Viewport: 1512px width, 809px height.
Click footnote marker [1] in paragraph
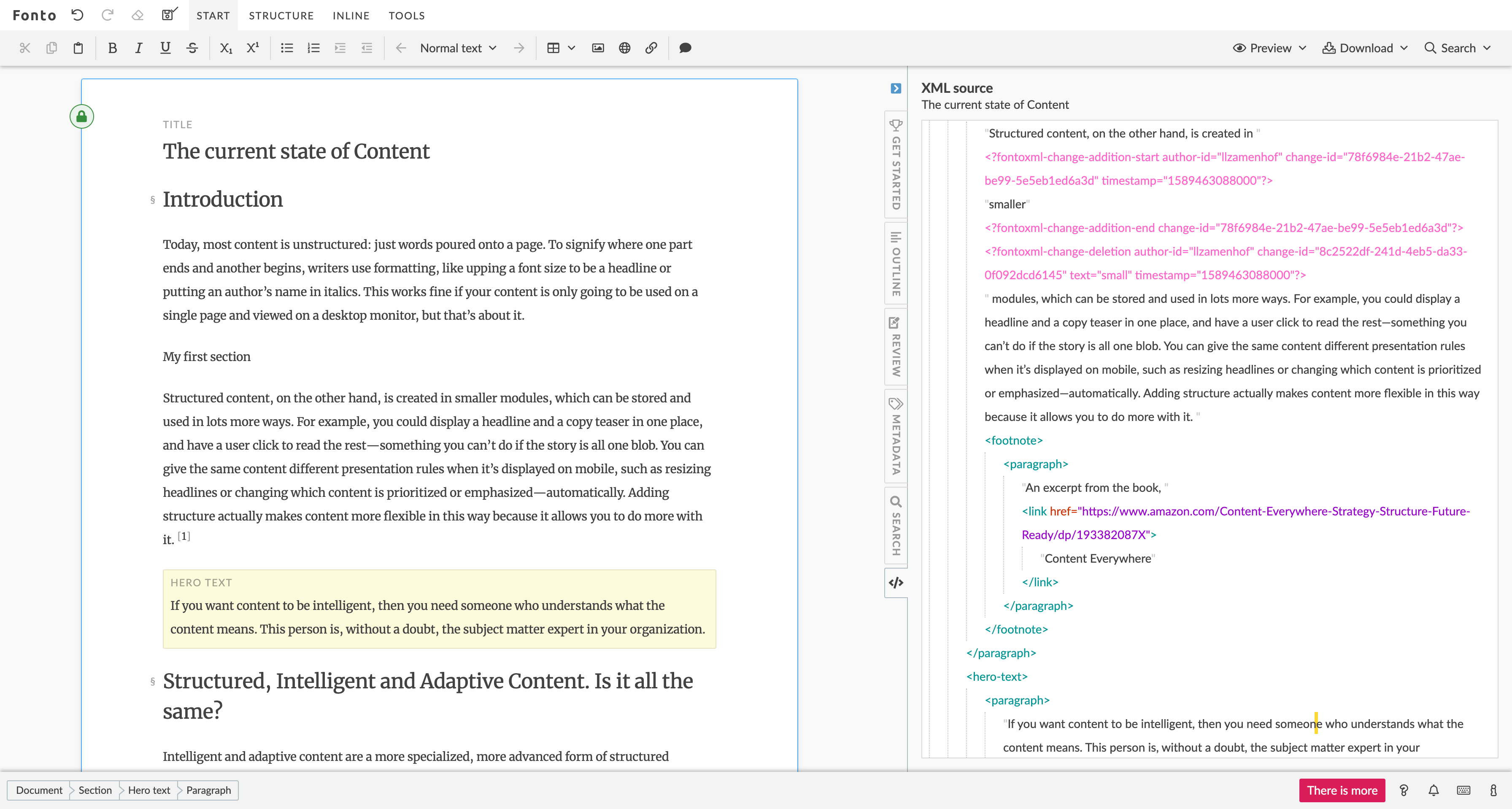pos(184,536)
